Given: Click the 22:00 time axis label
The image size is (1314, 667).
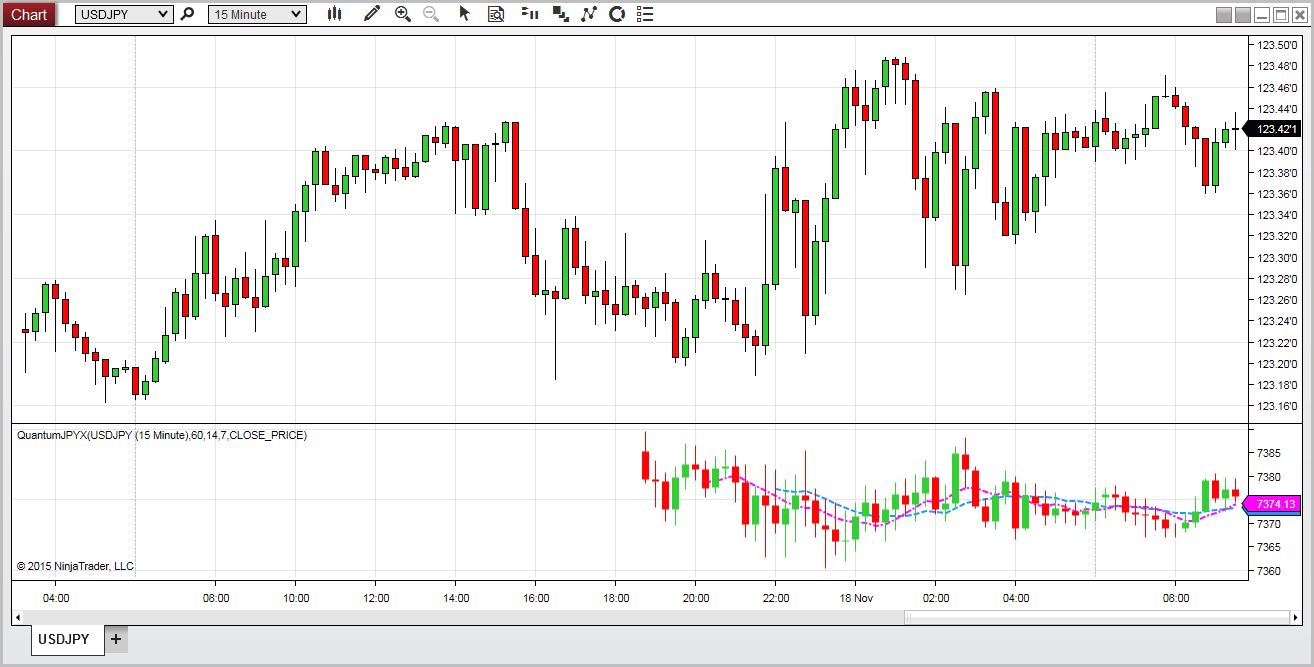Looking at the screenshot, I should pyautogui.click(x=776, y=598).
